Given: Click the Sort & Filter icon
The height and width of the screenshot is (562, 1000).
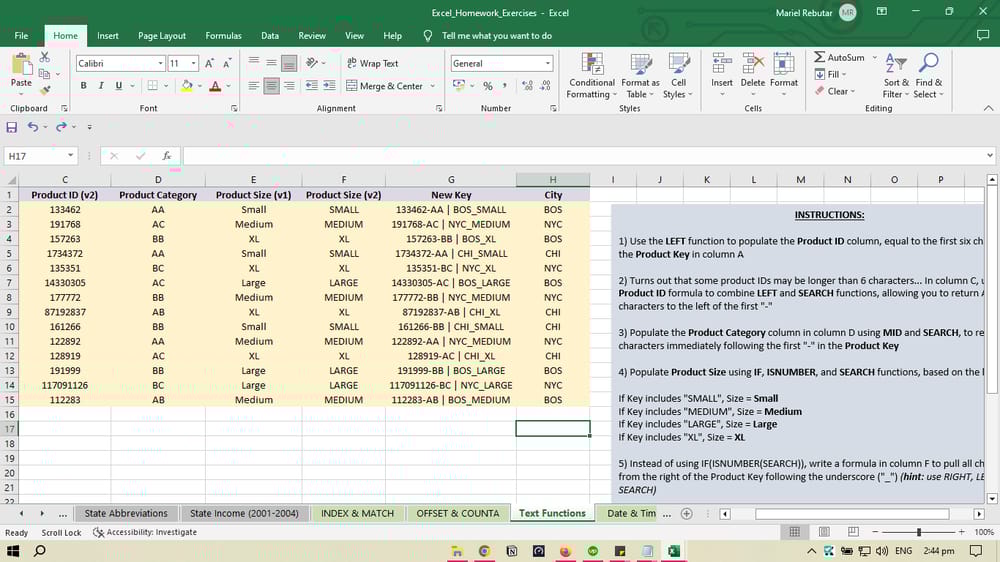Looking at the screenshot, I should 896,64.
